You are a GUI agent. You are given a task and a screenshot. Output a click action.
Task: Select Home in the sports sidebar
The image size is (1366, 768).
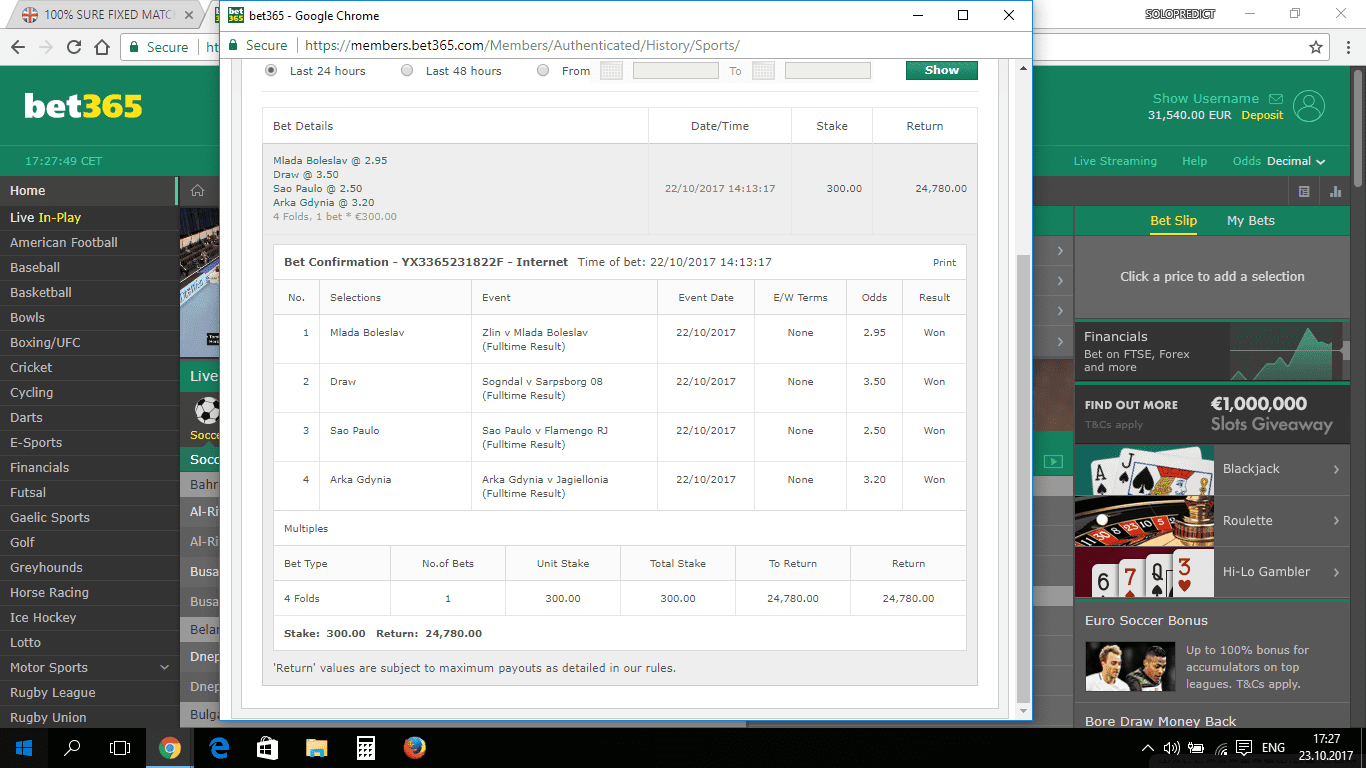pyautogui.click(x=88, y=191)
